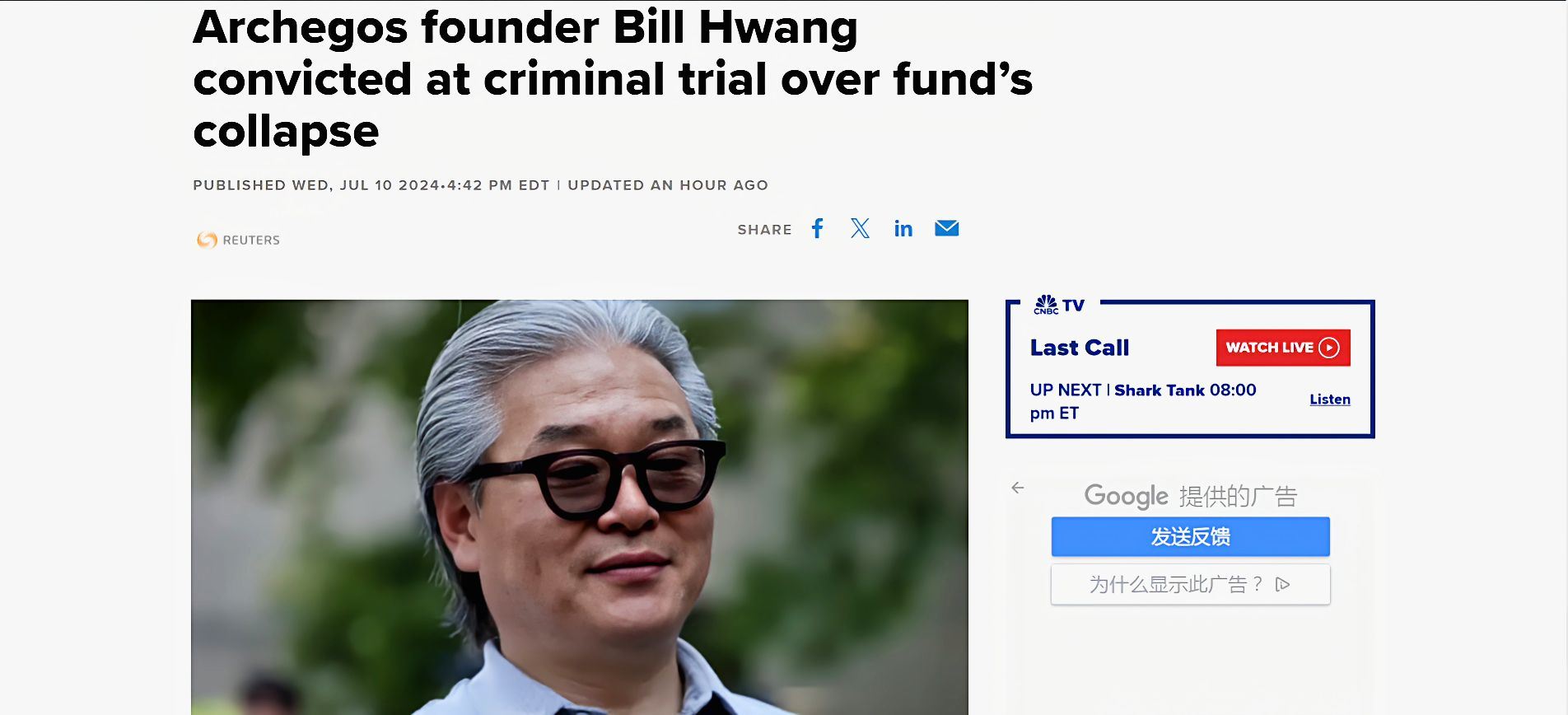
Task: Click the Reuters source label
Action: [251, 240]
